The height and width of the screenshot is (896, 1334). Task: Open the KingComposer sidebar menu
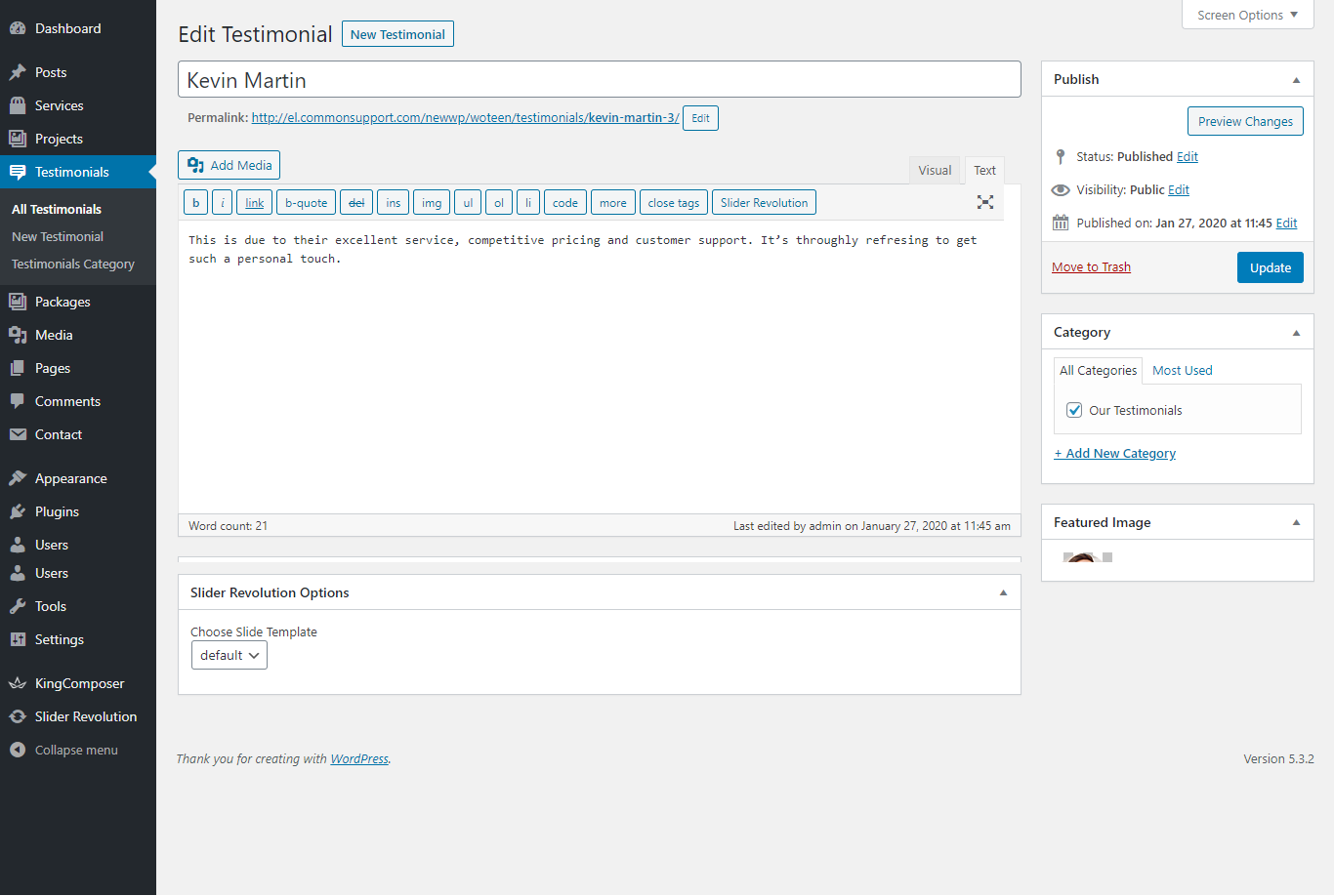[79, 683]
